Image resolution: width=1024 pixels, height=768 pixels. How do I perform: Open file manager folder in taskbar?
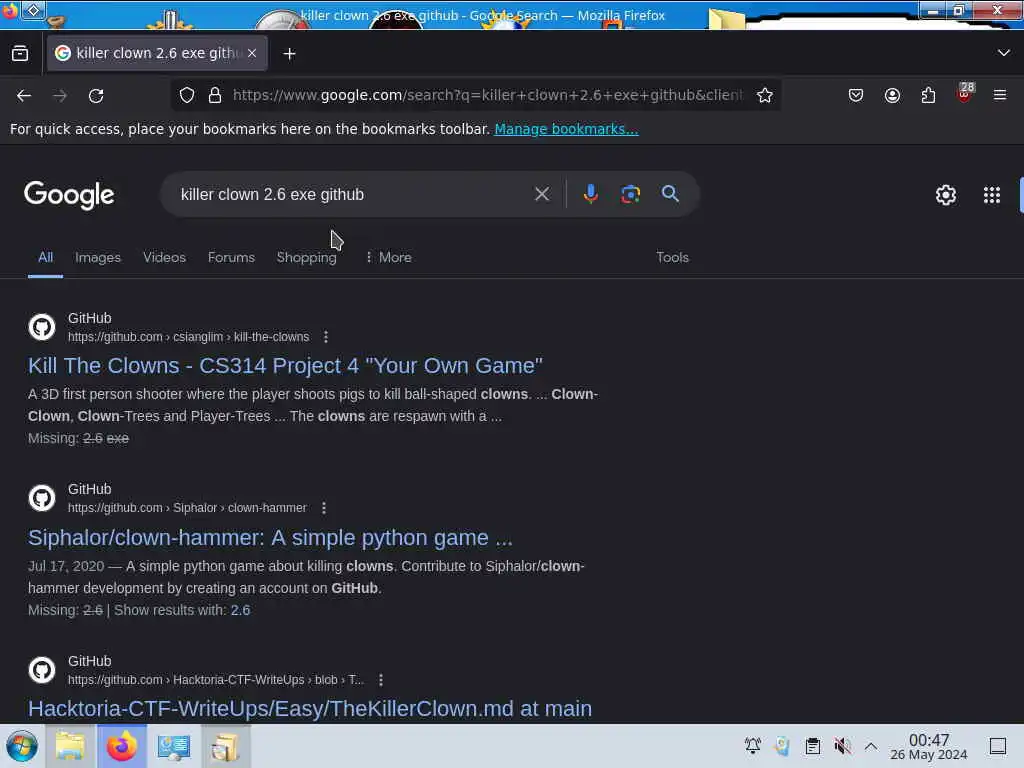[70, 746]
